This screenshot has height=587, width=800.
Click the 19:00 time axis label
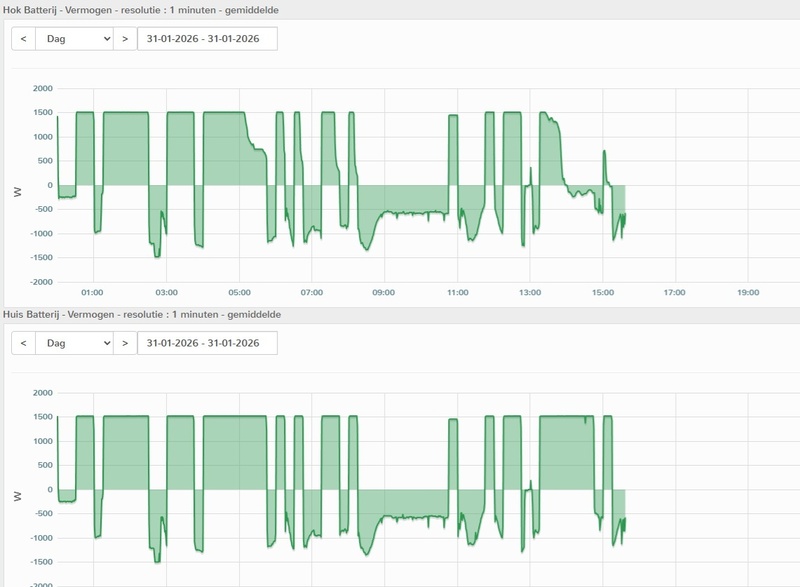[x=748, y=293]
